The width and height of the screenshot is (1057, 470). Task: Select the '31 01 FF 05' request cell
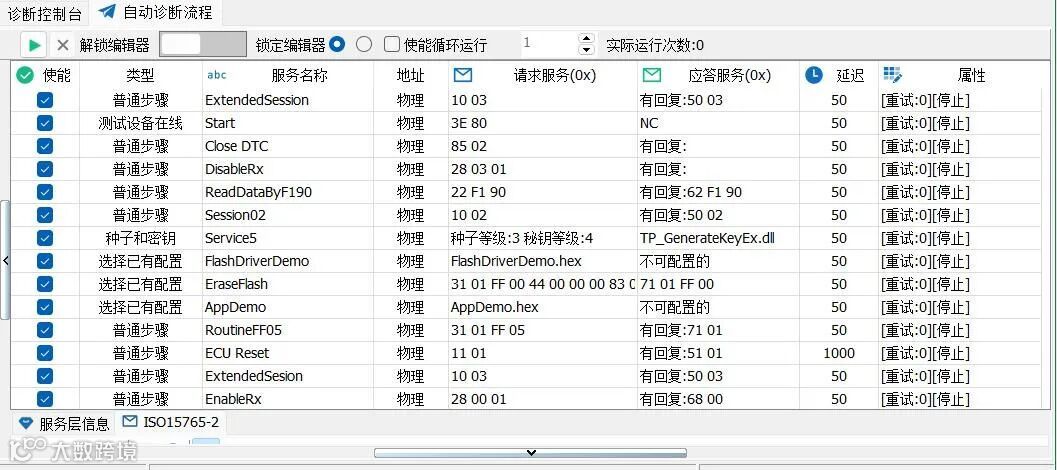point(543,330)
